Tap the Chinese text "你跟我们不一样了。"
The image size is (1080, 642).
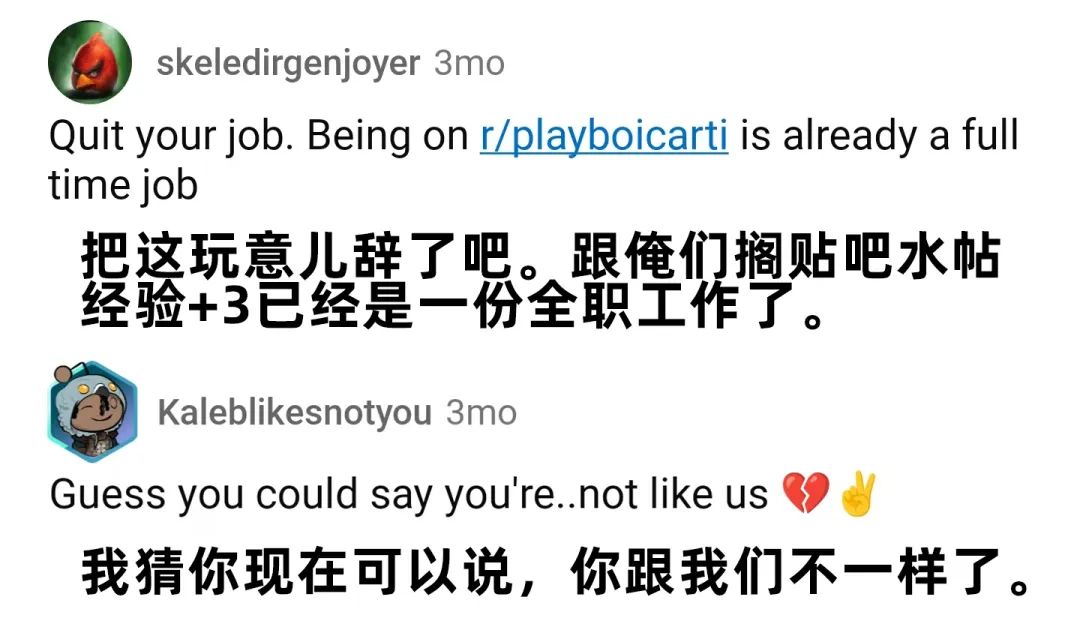(800, 574)
